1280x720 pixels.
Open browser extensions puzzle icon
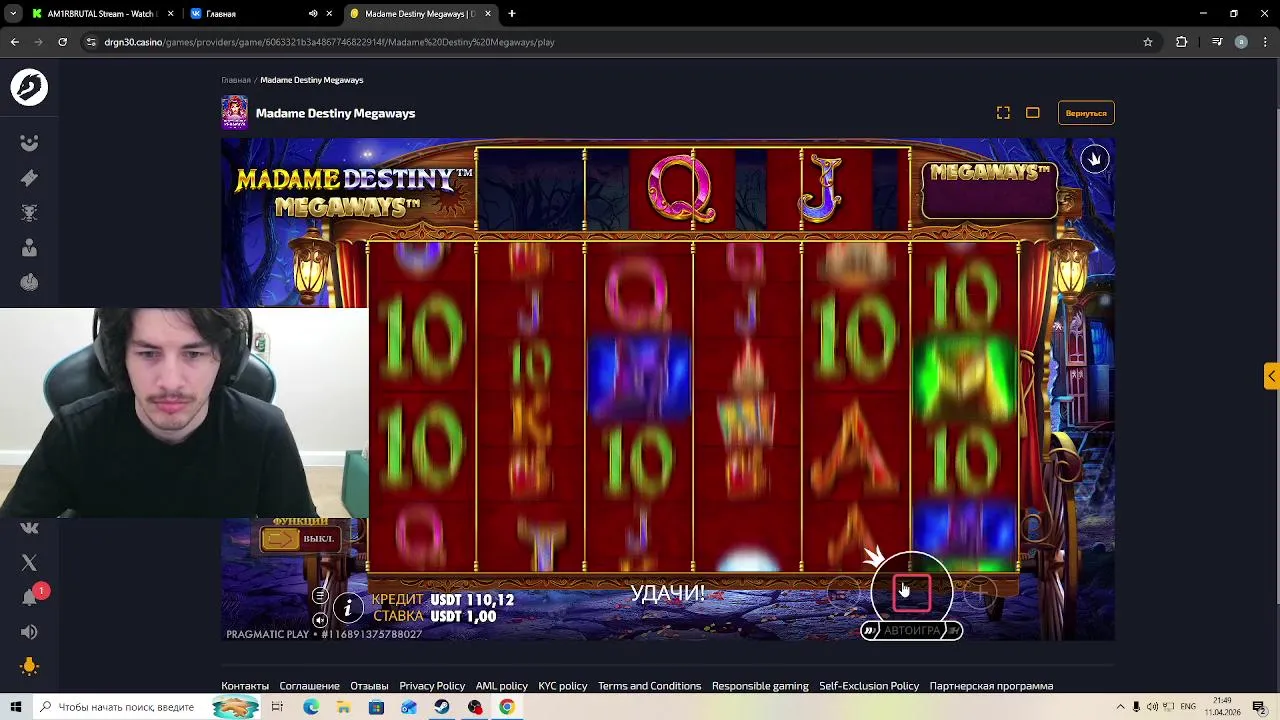point(1182,42)
